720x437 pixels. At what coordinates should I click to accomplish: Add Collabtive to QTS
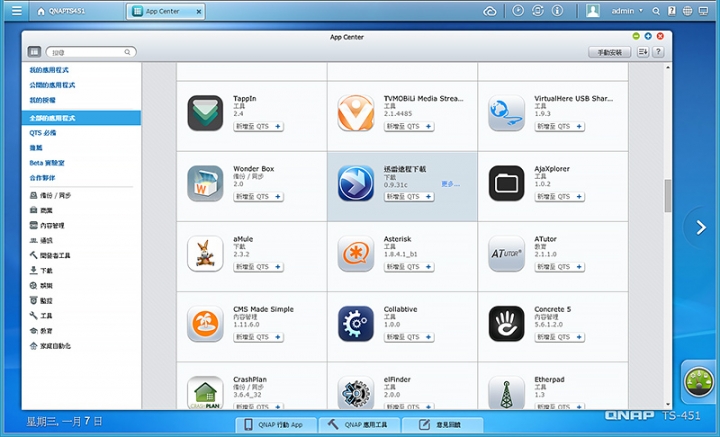coord(409,337)
